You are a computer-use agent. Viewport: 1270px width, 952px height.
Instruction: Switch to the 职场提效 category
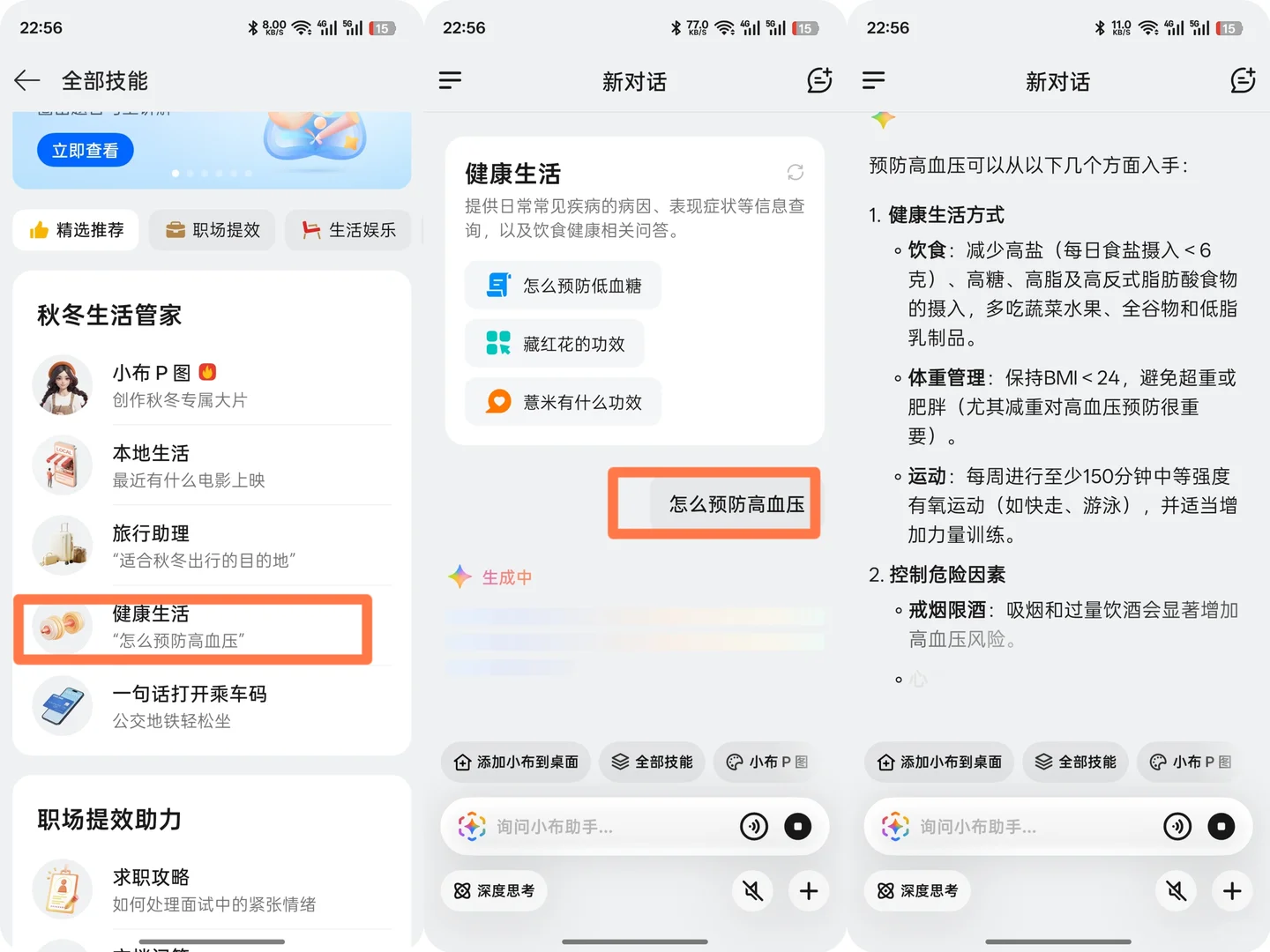click(x=212, y=230)
